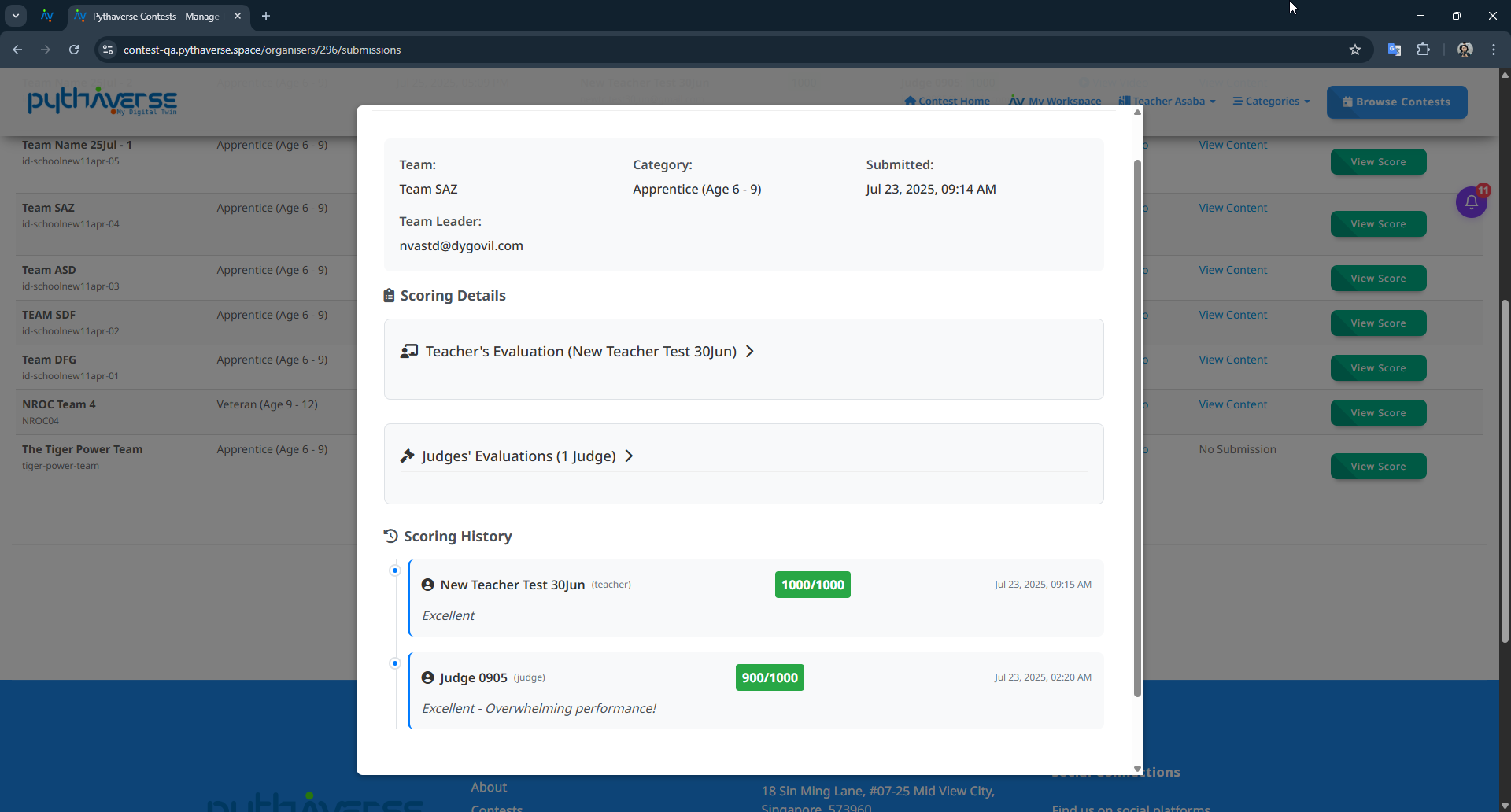View Score for The Tiger Power Team

tap(1378, 467)
